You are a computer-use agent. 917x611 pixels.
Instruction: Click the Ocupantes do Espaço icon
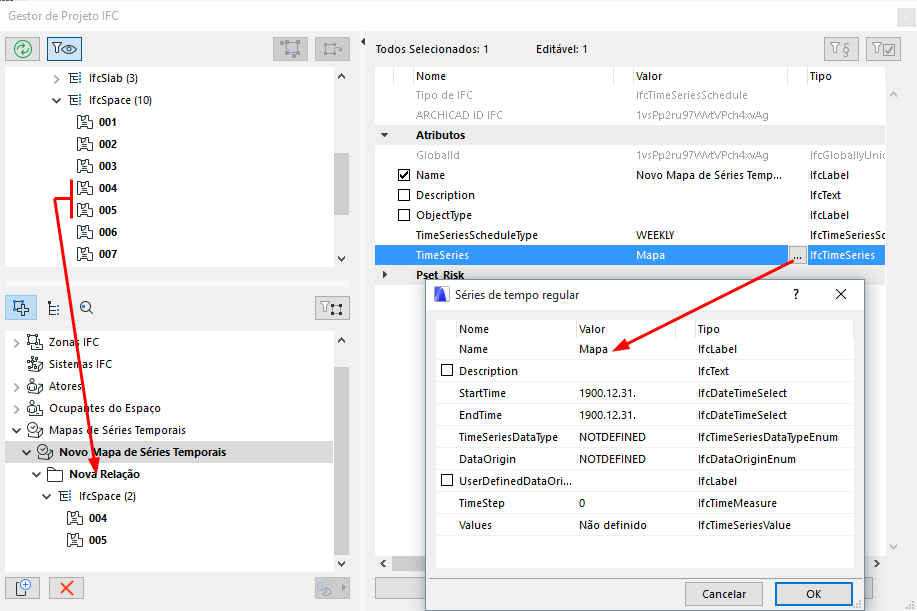click(35, 408)
